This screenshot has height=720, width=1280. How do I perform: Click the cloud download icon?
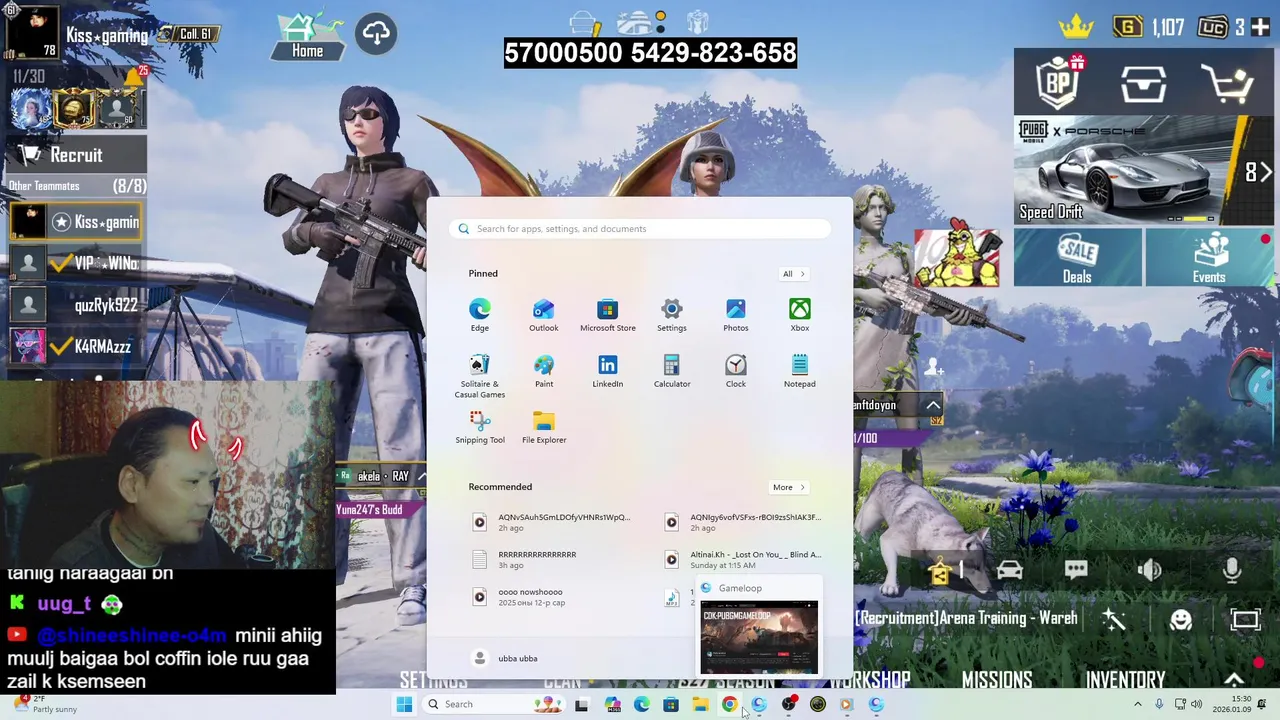pyautogui.click(x=376, y=34)
